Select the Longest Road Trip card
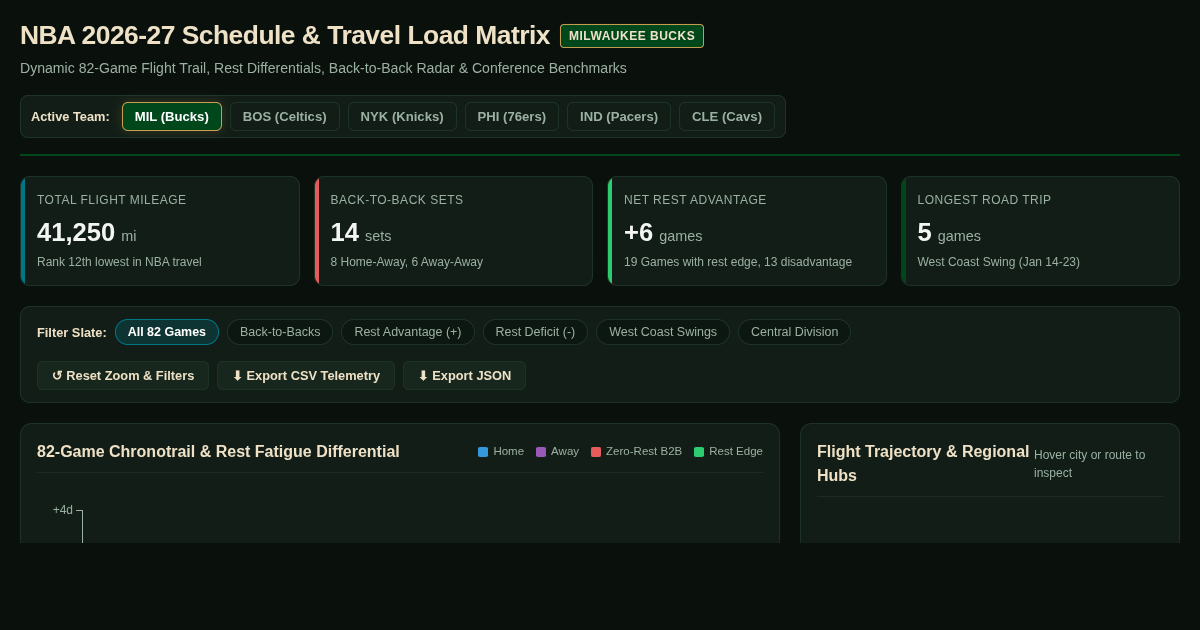The height and width of the screenshot is (630, 1200). tap(1040, 231)
